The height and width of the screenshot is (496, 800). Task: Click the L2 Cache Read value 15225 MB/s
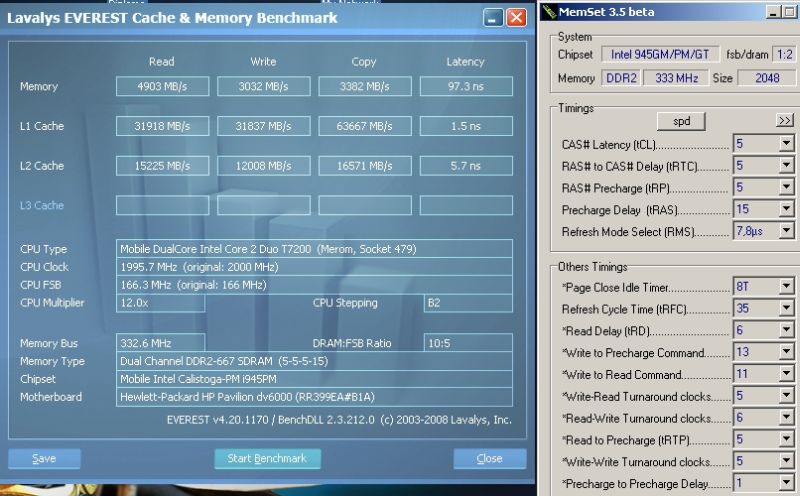point(162,166)
